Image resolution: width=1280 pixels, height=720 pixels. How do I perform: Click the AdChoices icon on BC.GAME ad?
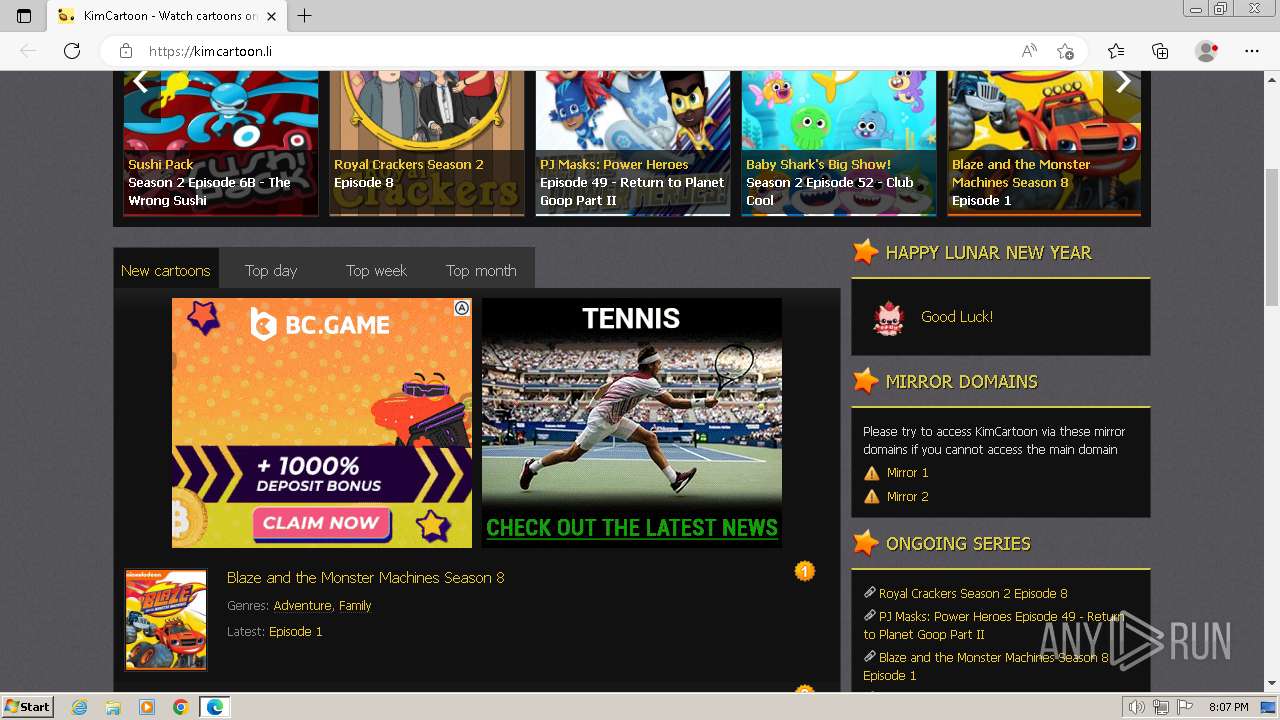[462, 308]
